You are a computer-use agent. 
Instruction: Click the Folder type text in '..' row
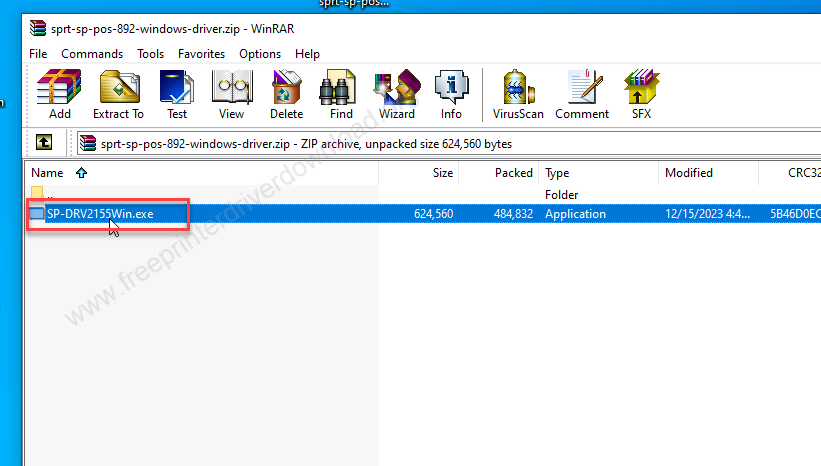pos(561,195)
